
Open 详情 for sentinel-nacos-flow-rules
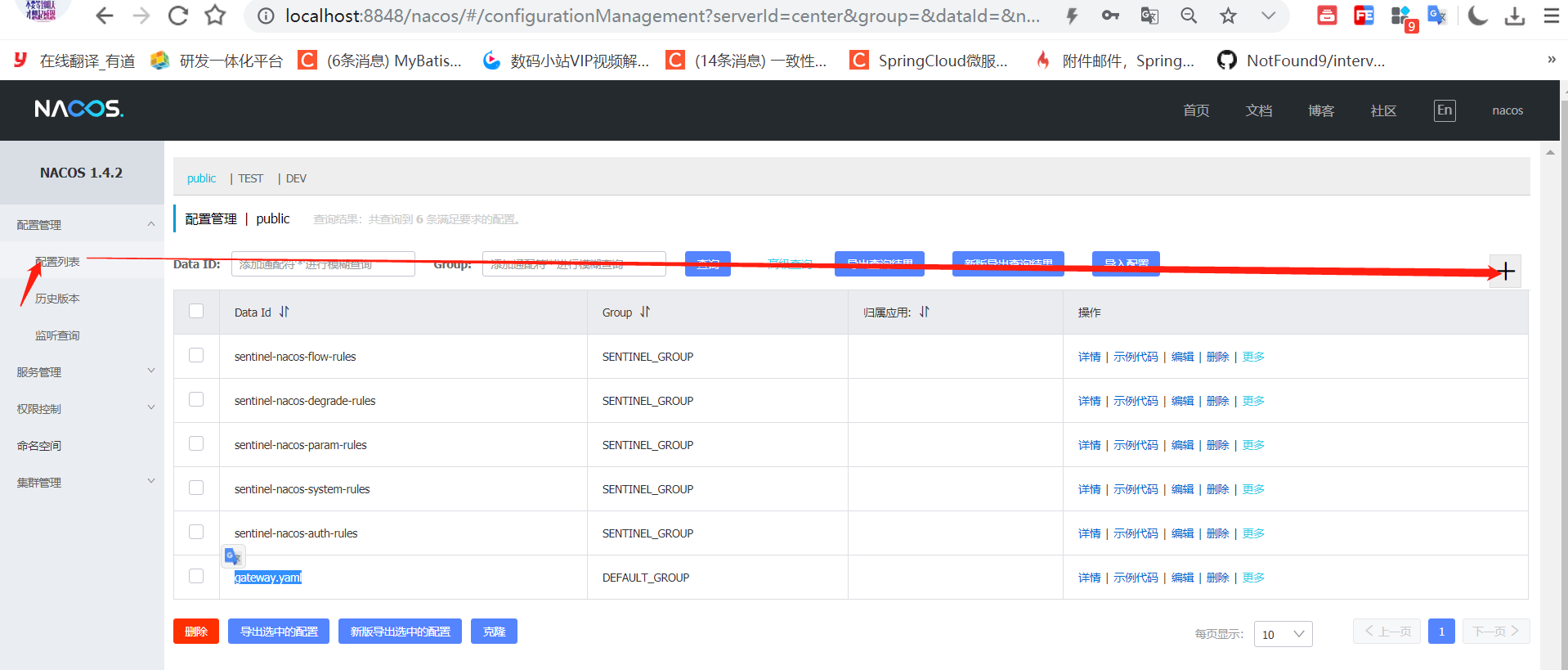1089,357
